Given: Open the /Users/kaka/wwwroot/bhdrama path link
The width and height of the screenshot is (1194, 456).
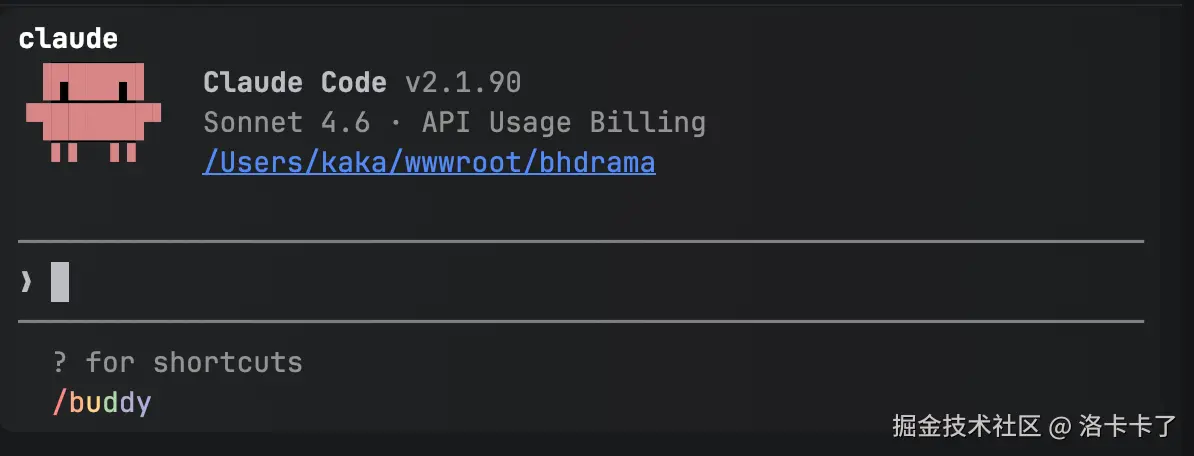Looking at the screenshot, I should coord(429,162).
